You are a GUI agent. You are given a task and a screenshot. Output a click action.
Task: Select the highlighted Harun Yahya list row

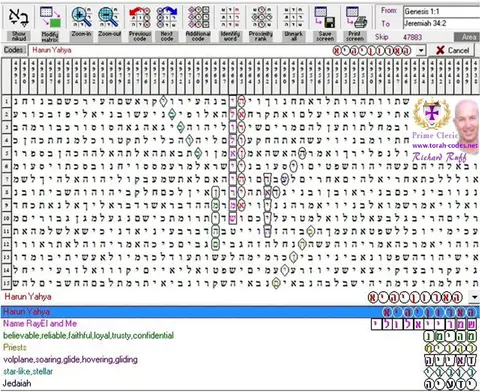[x=239, y=312]
